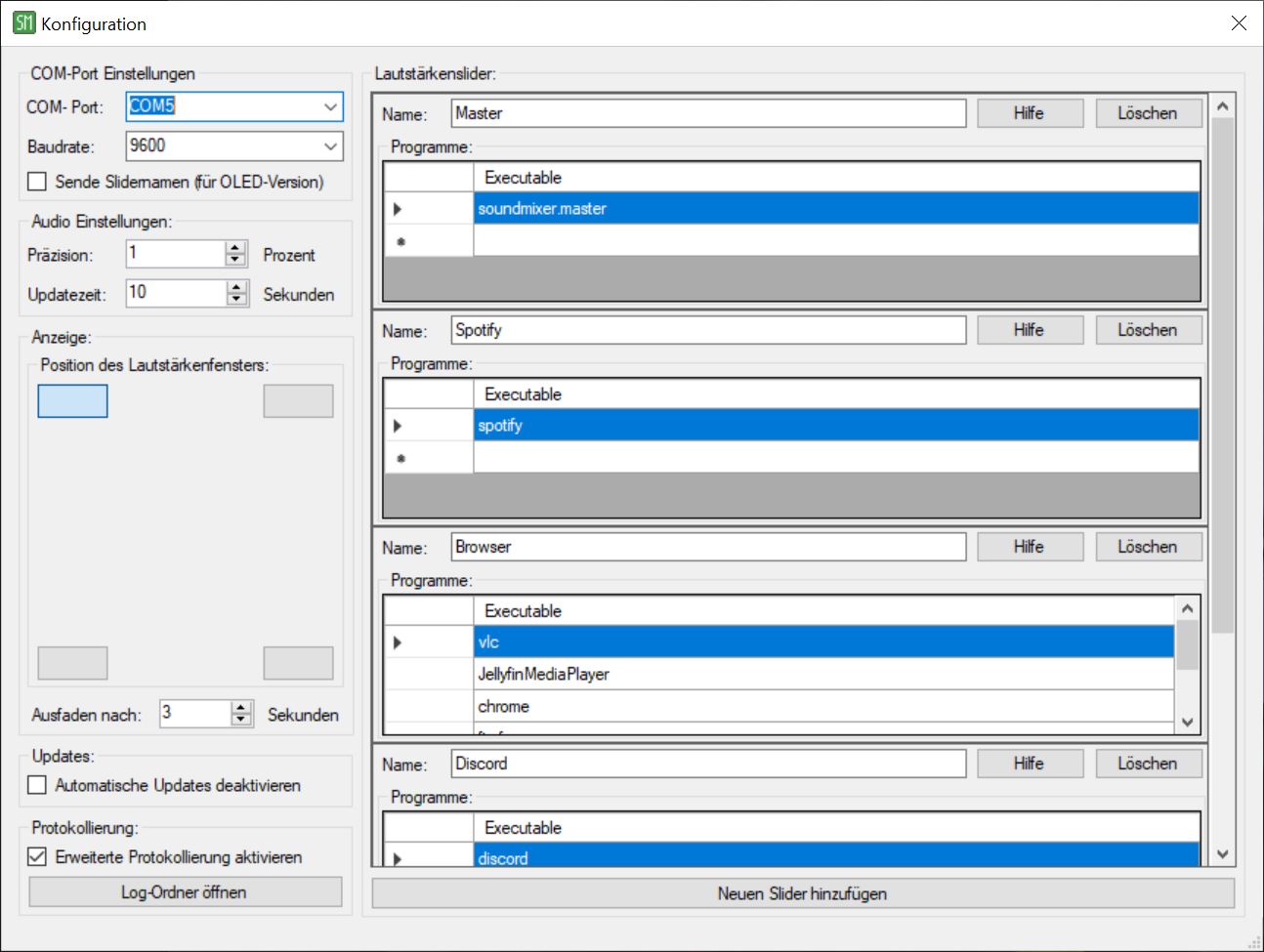
Task: Delete the Master slider with Löschen
Action: [1149, 113]
